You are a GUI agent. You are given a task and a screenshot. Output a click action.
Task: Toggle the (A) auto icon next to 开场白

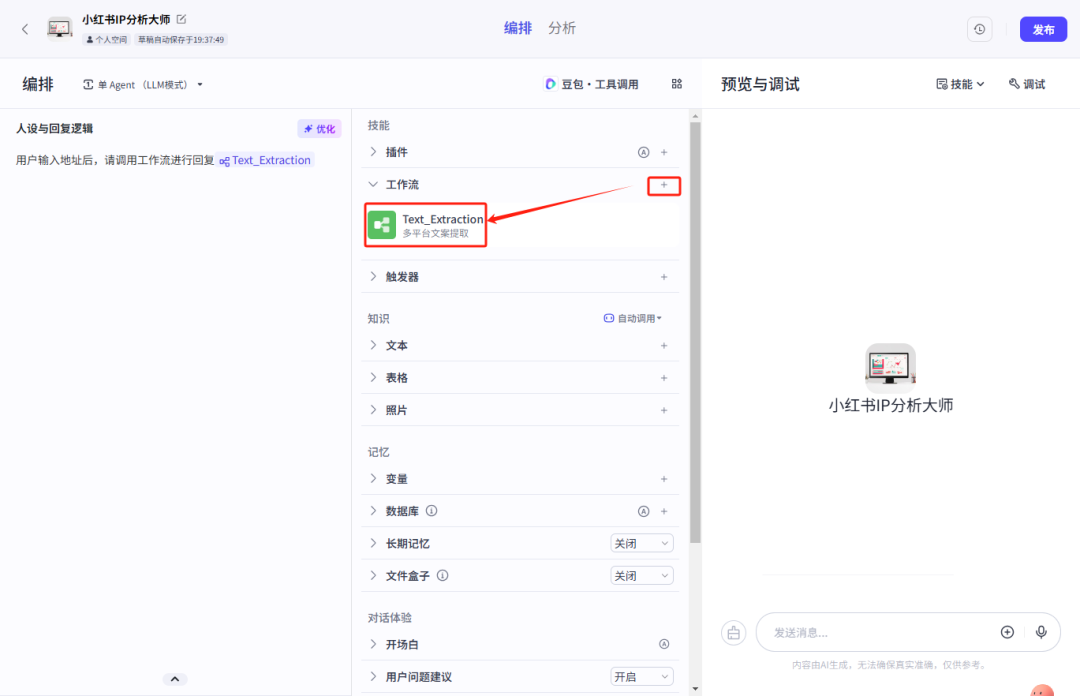pyautogui.click(x=663, y=645)
